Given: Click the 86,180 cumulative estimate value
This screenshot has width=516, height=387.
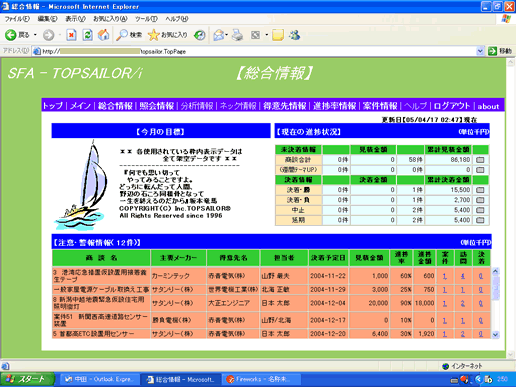Looking at the screenshot, I should tap(460, 160).
